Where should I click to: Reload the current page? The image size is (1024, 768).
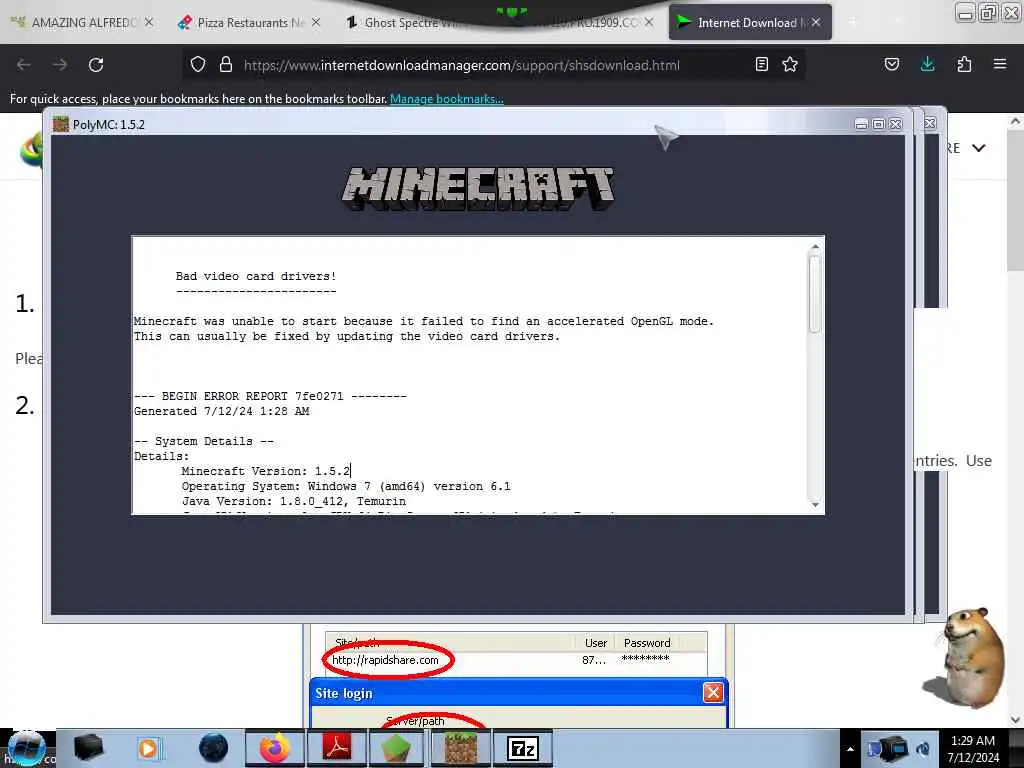tap(96, 65)
